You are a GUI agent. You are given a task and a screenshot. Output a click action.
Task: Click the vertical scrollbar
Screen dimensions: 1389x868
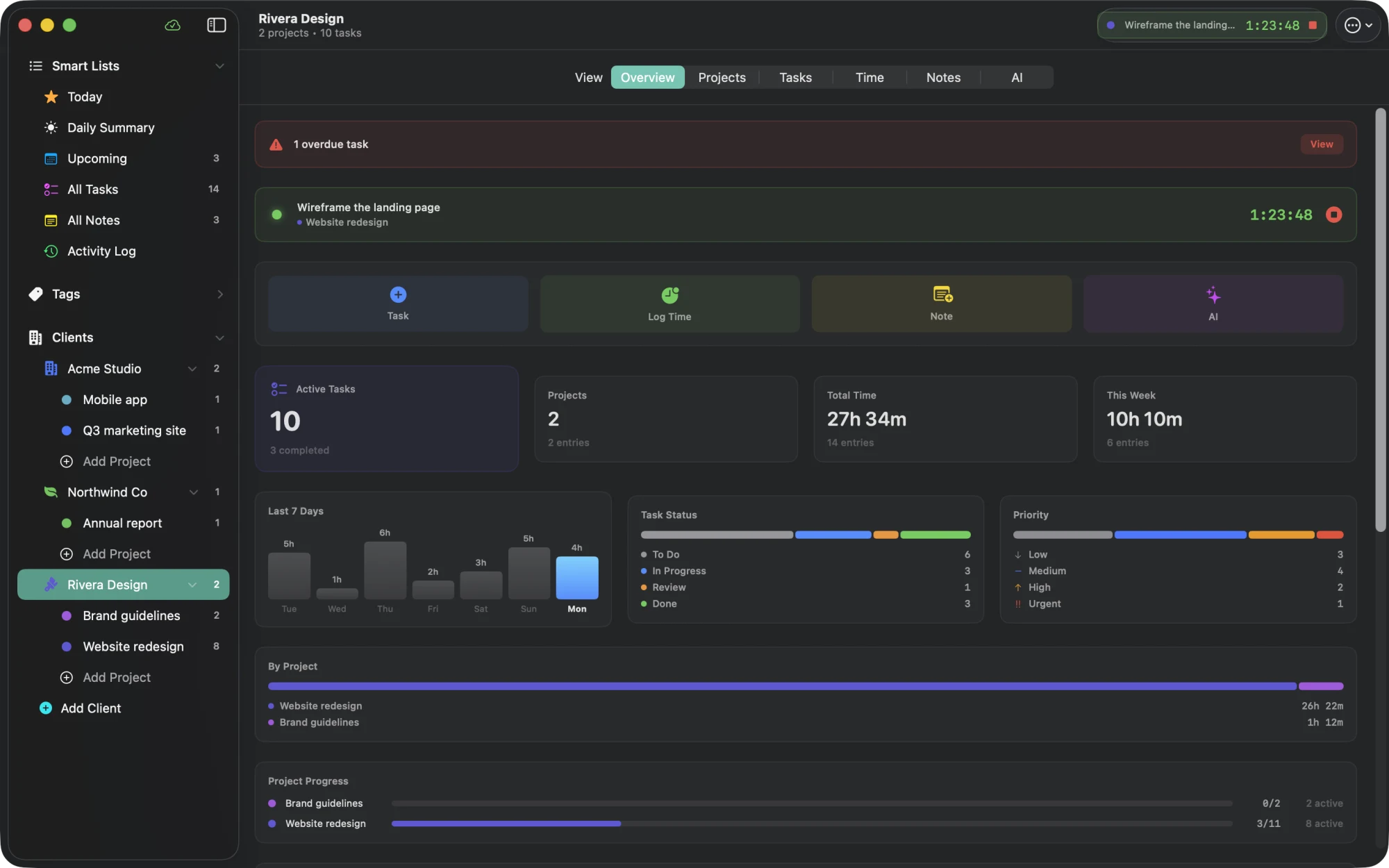(1381, 319)
